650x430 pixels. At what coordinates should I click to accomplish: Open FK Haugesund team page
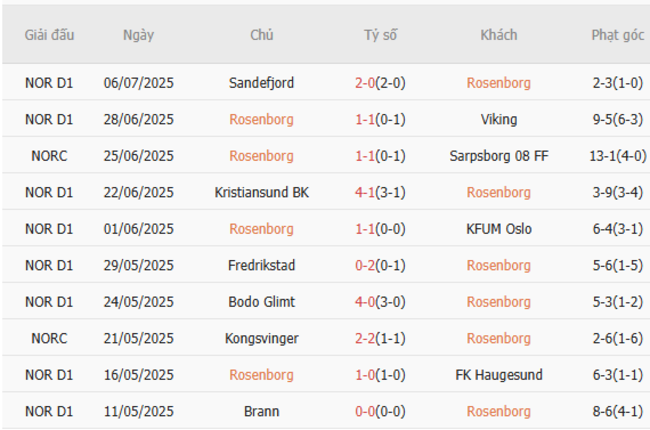click(498, 375)
